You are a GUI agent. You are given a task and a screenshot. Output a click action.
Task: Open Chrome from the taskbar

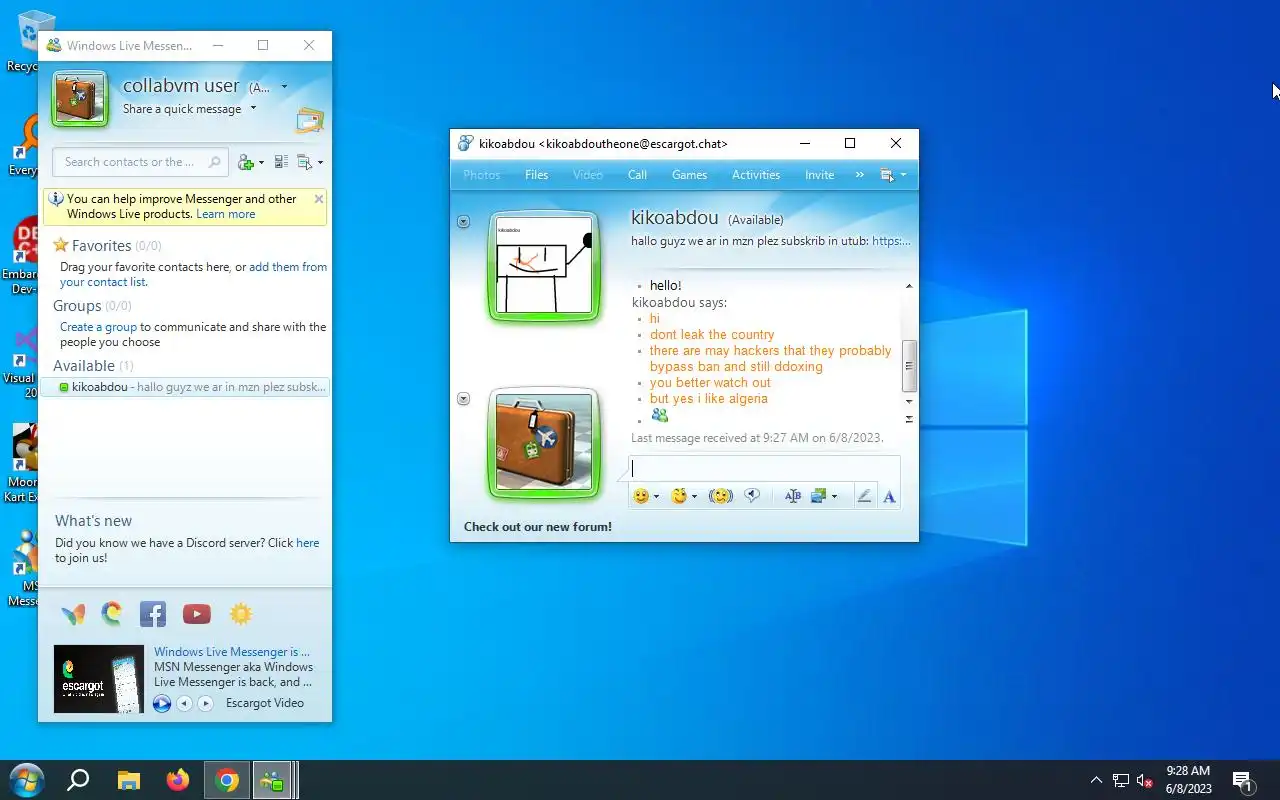[227, 780]
